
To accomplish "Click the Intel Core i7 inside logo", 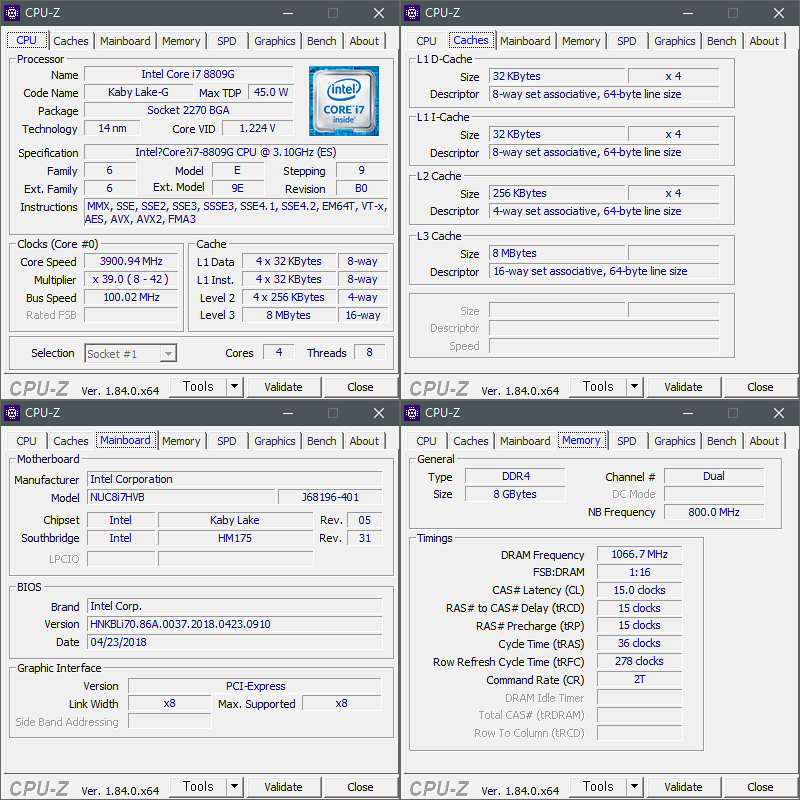I will [343, 101].
